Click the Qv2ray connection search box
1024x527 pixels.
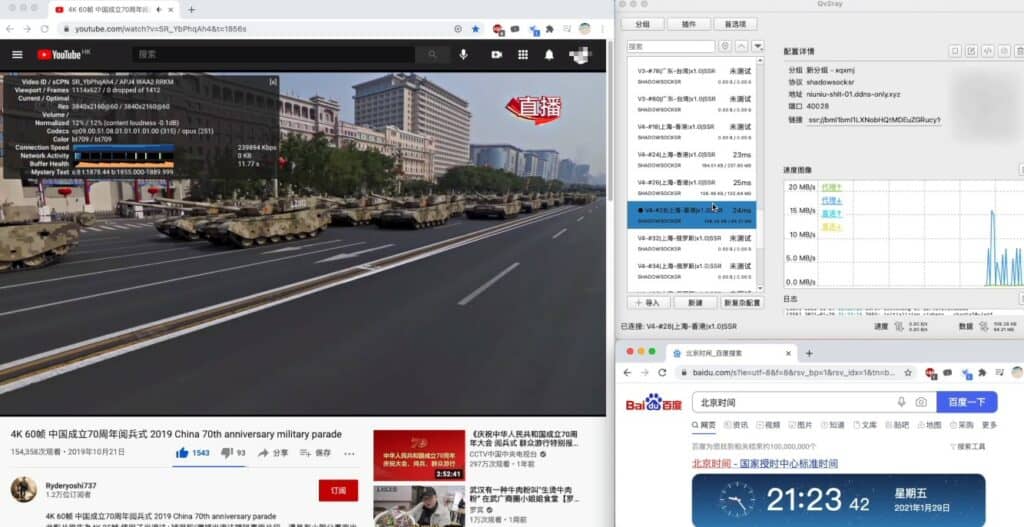pos(671,46)
